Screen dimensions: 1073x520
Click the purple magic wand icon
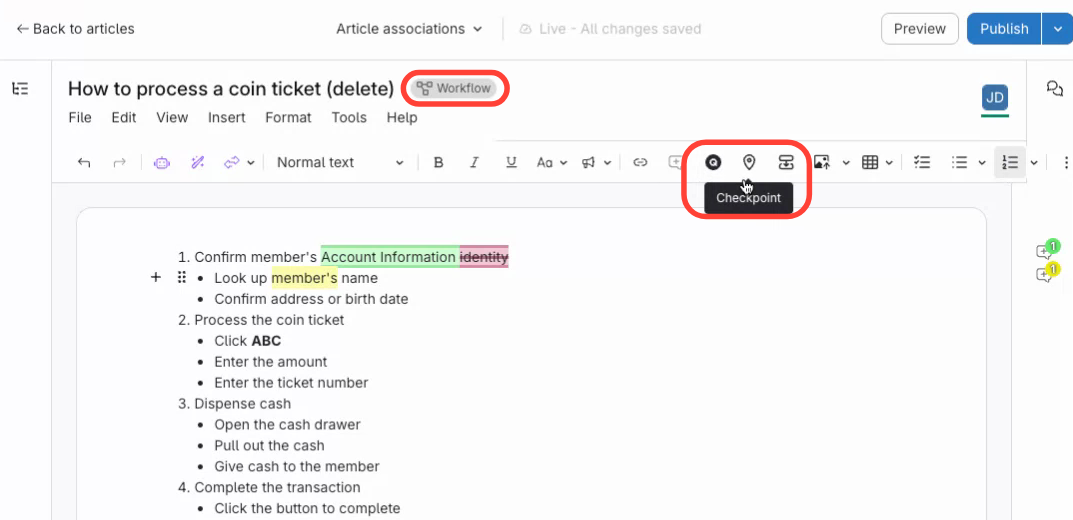(x=197, y=162)
